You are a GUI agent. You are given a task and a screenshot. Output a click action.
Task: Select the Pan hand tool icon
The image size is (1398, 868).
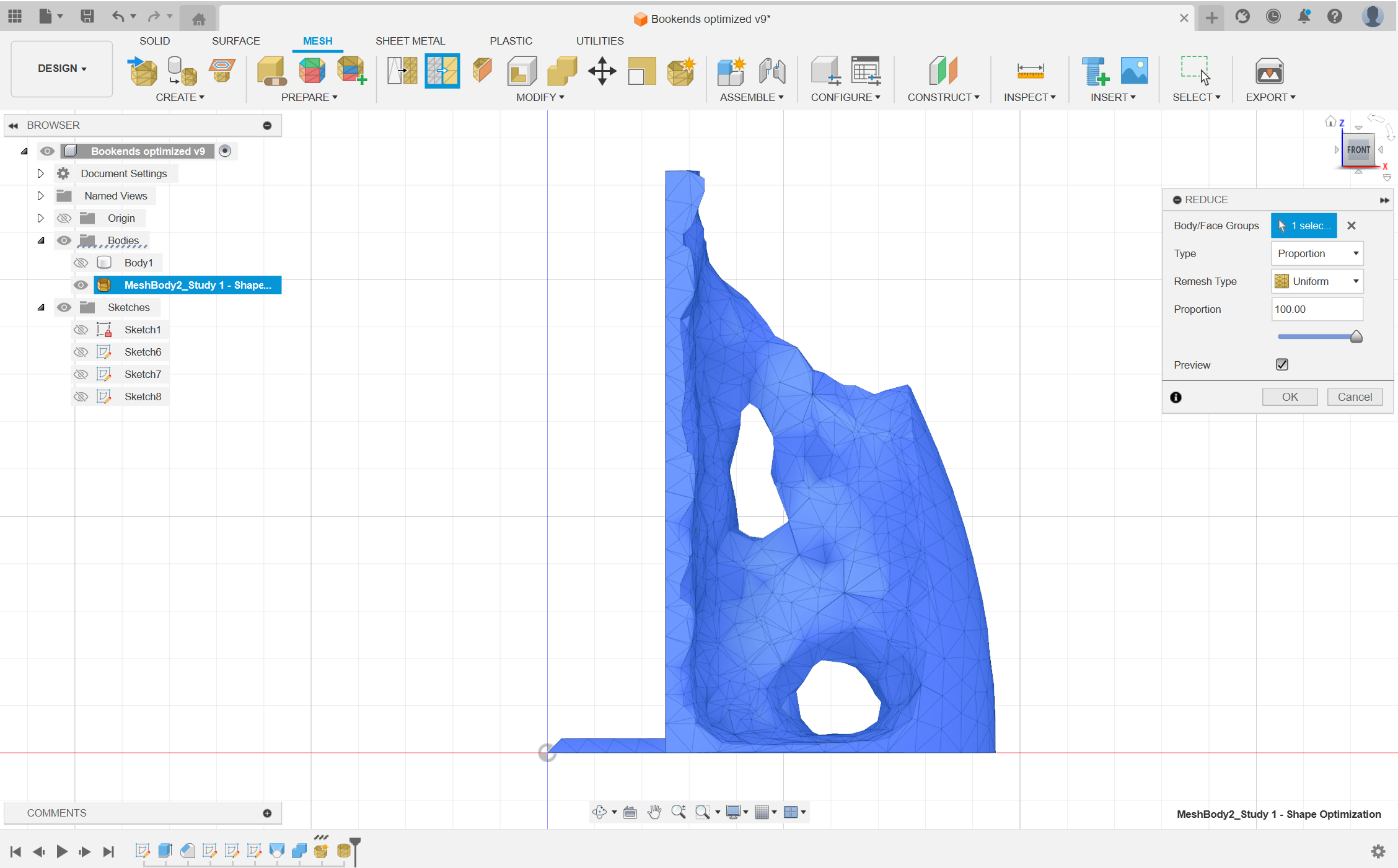(654, 812)
